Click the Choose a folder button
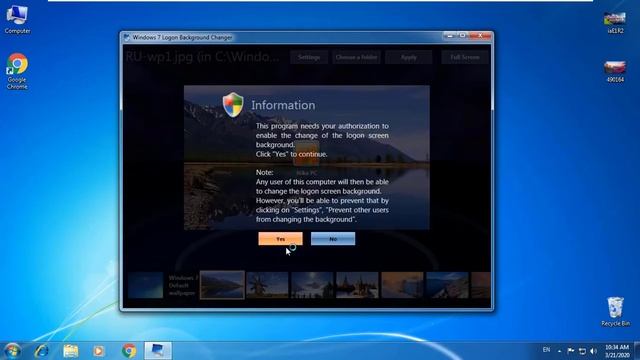Screen dimensions: 640x360 pyautogui.click(x=356, y=57)
